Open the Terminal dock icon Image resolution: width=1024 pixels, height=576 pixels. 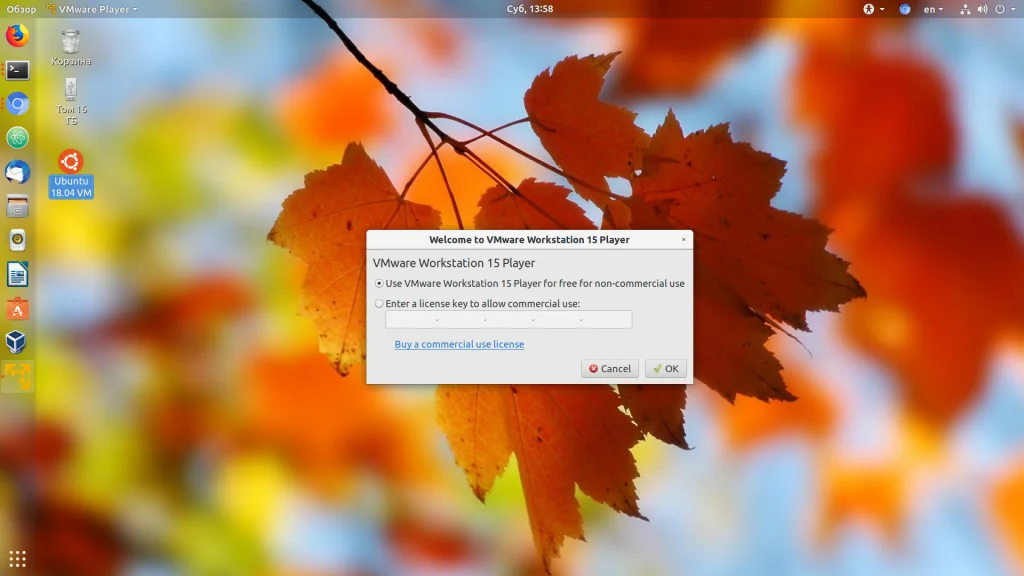(18, 70)
